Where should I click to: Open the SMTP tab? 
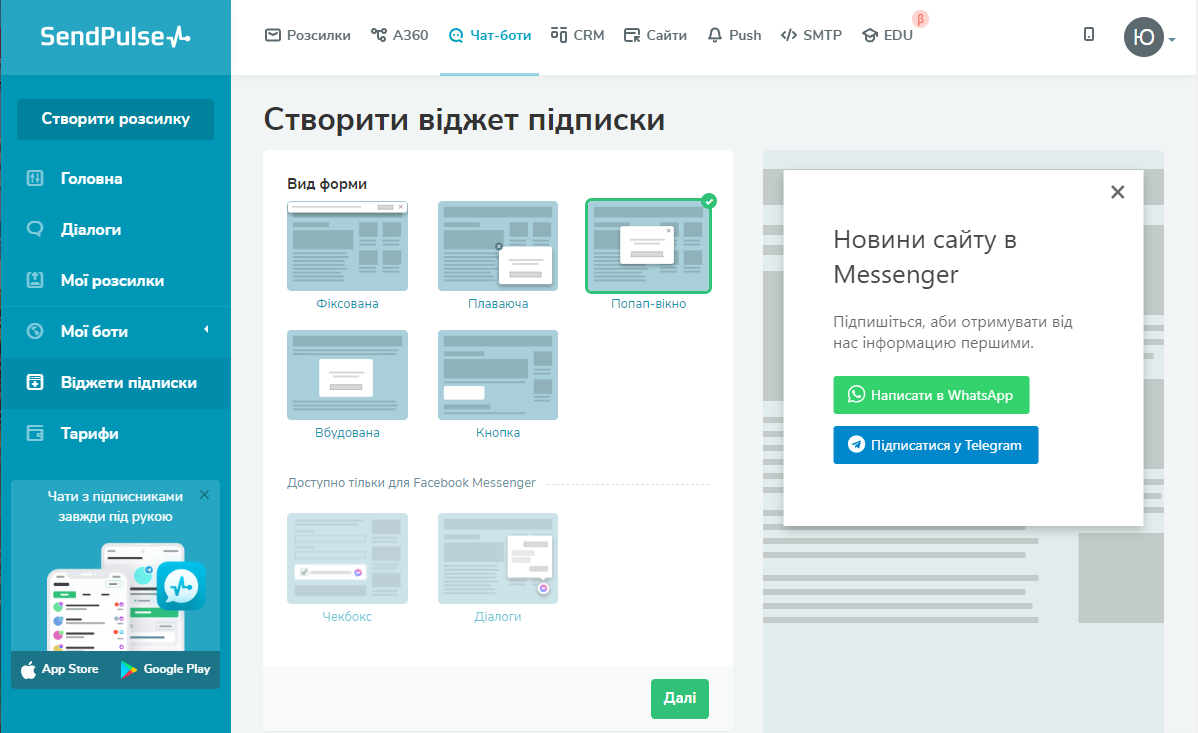(811, 35)
